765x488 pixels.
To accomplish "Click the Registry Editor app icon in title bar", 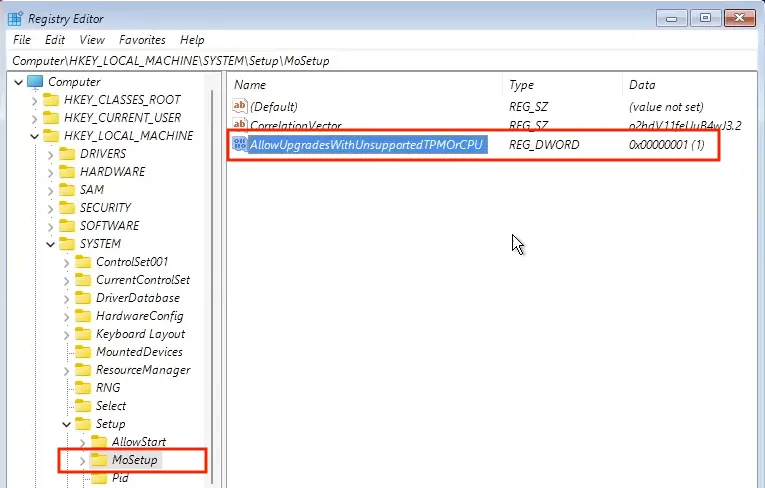I will (15, 18).
